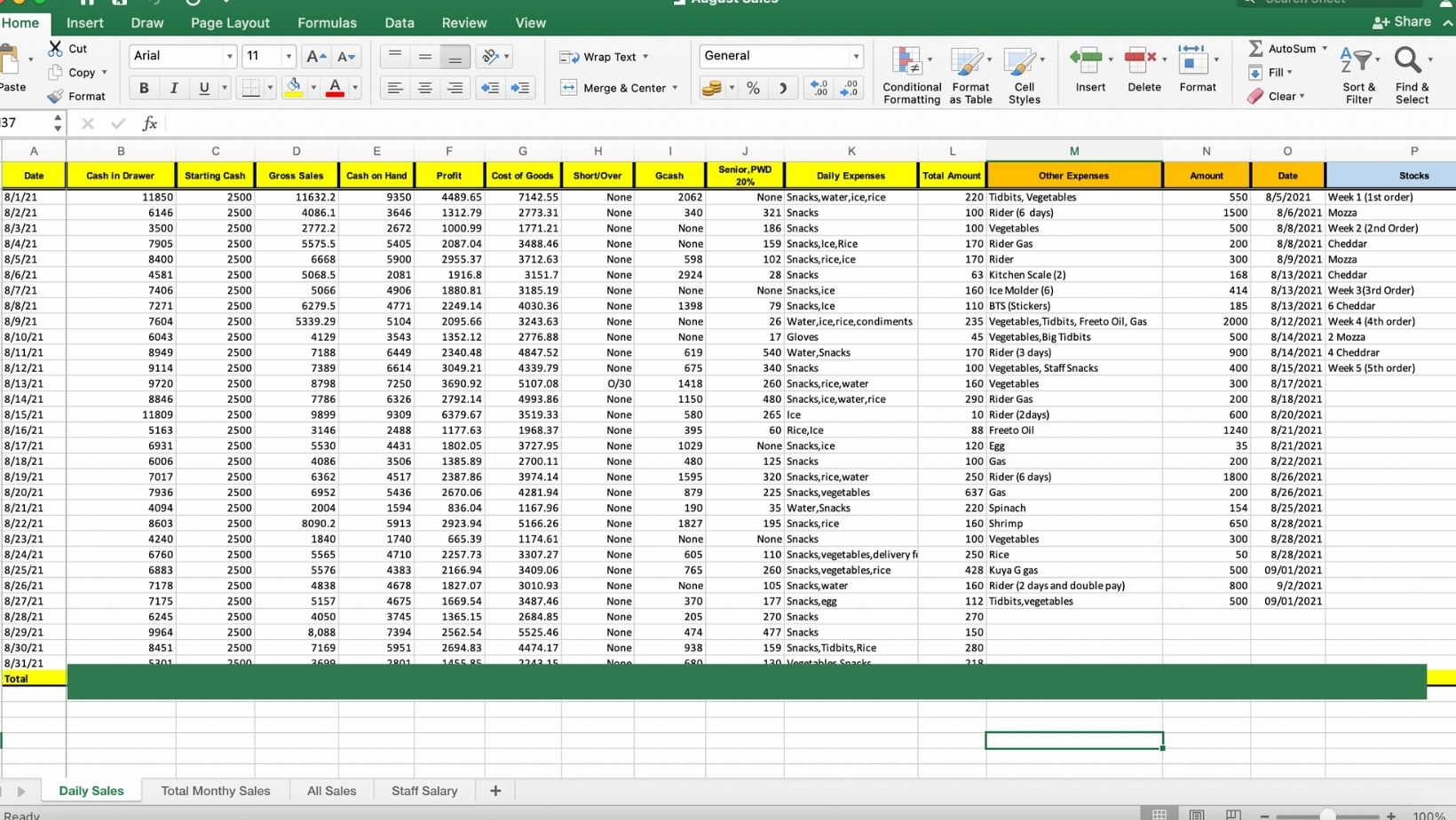Open Sort & Filter

pyautogui.click(x=1358, y=75)
